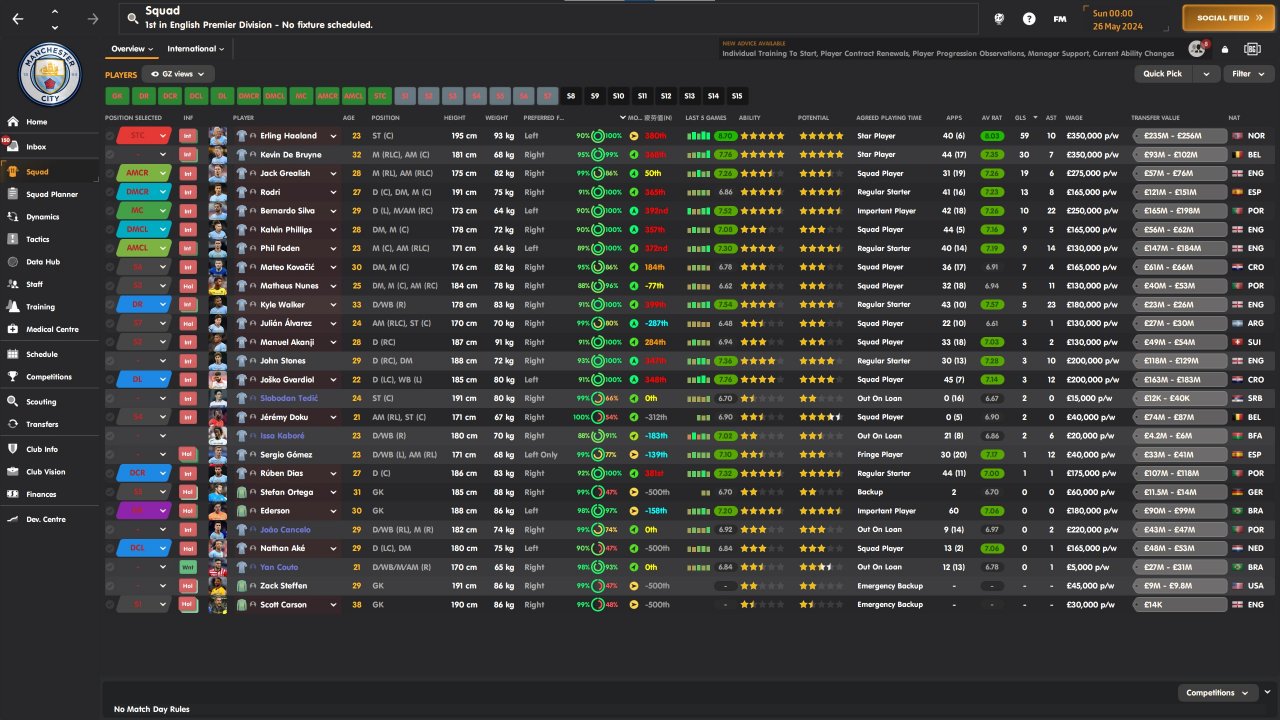1280x720 pixels.
Task: Open the Social Feed button
Action: 1228,18
